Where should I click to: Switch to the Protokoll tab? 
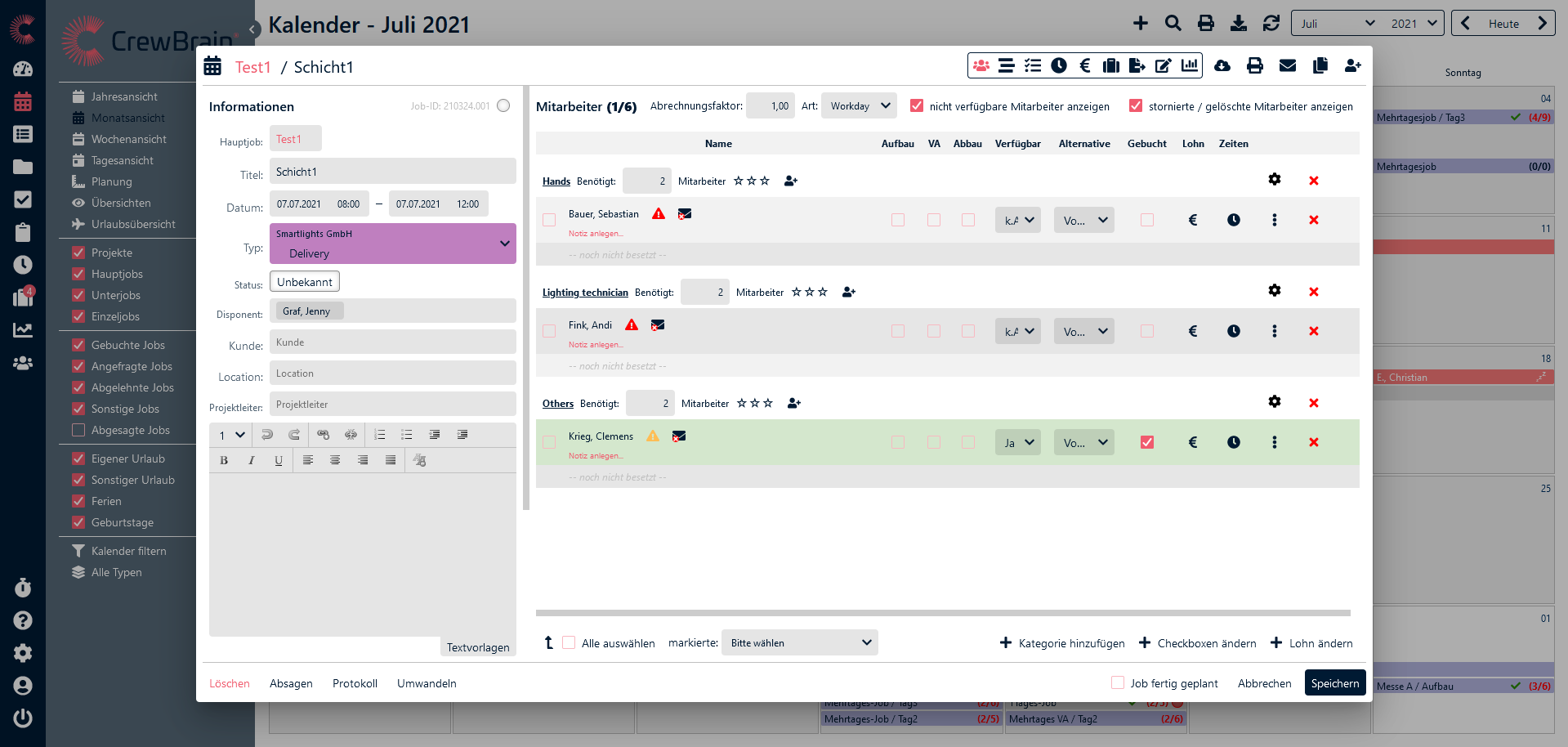point(355,684)
